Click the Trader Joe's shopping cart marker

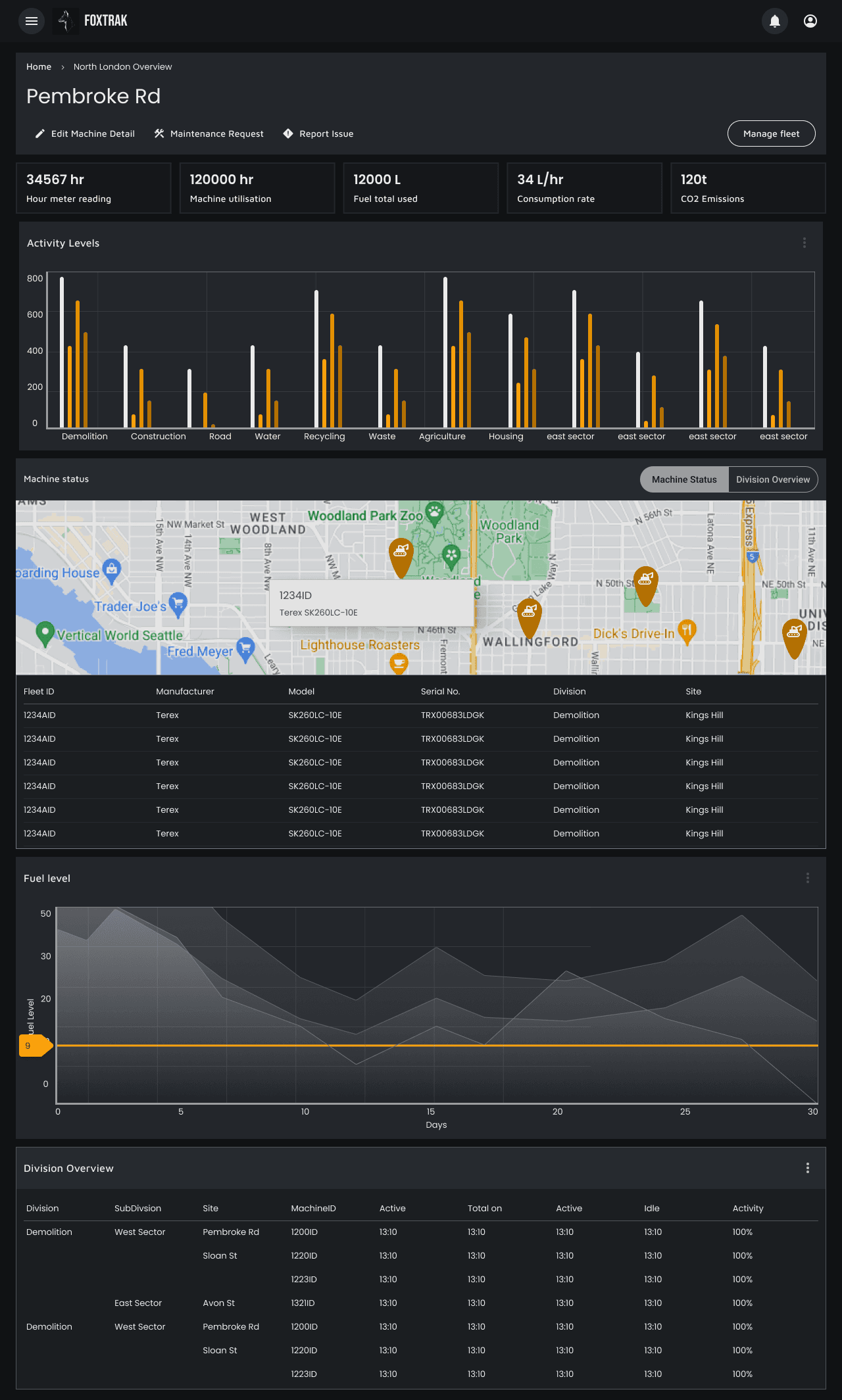point(178,605)
